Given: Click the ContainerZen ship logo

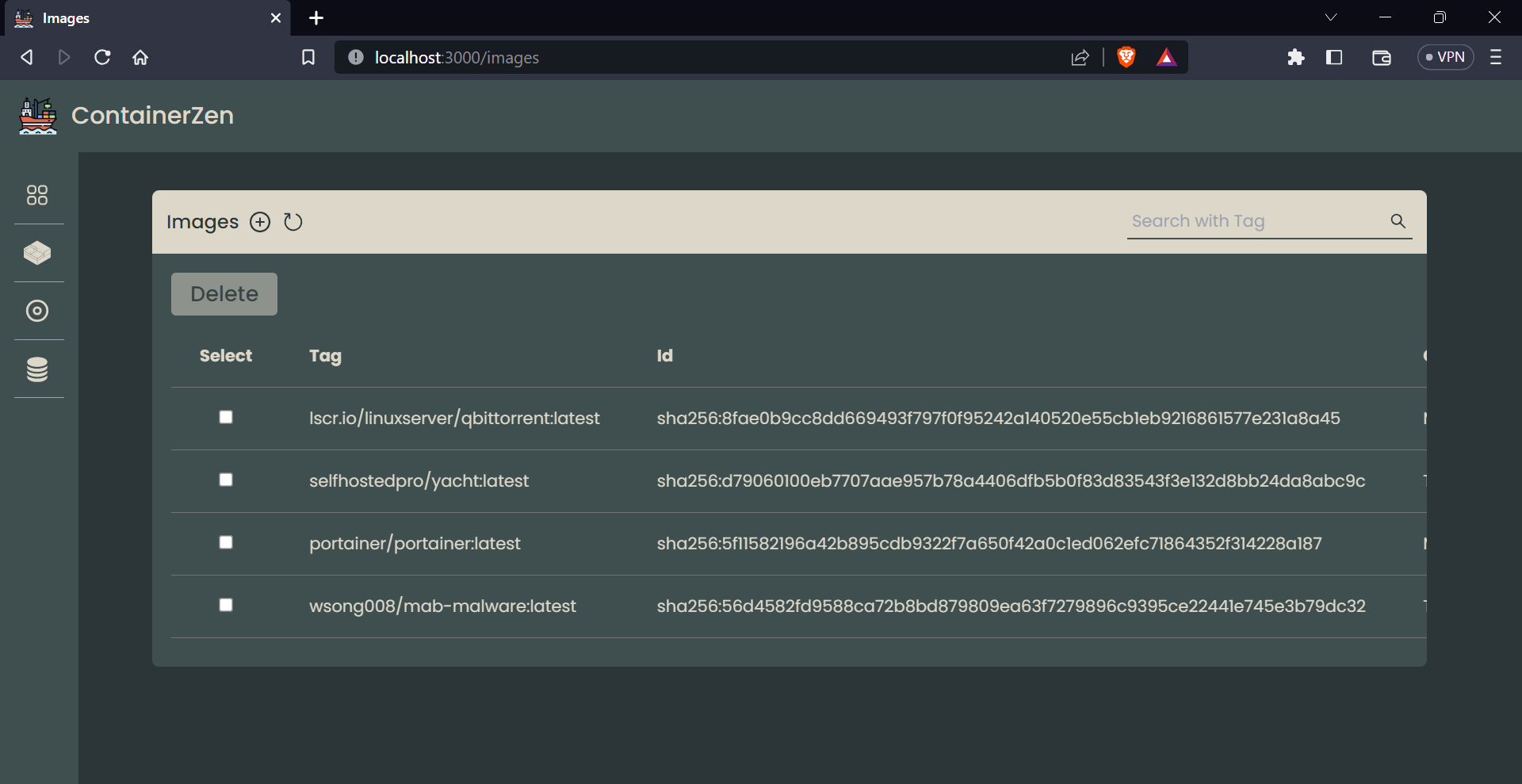Looking at the screenshot, I should [x=38, y=116].
